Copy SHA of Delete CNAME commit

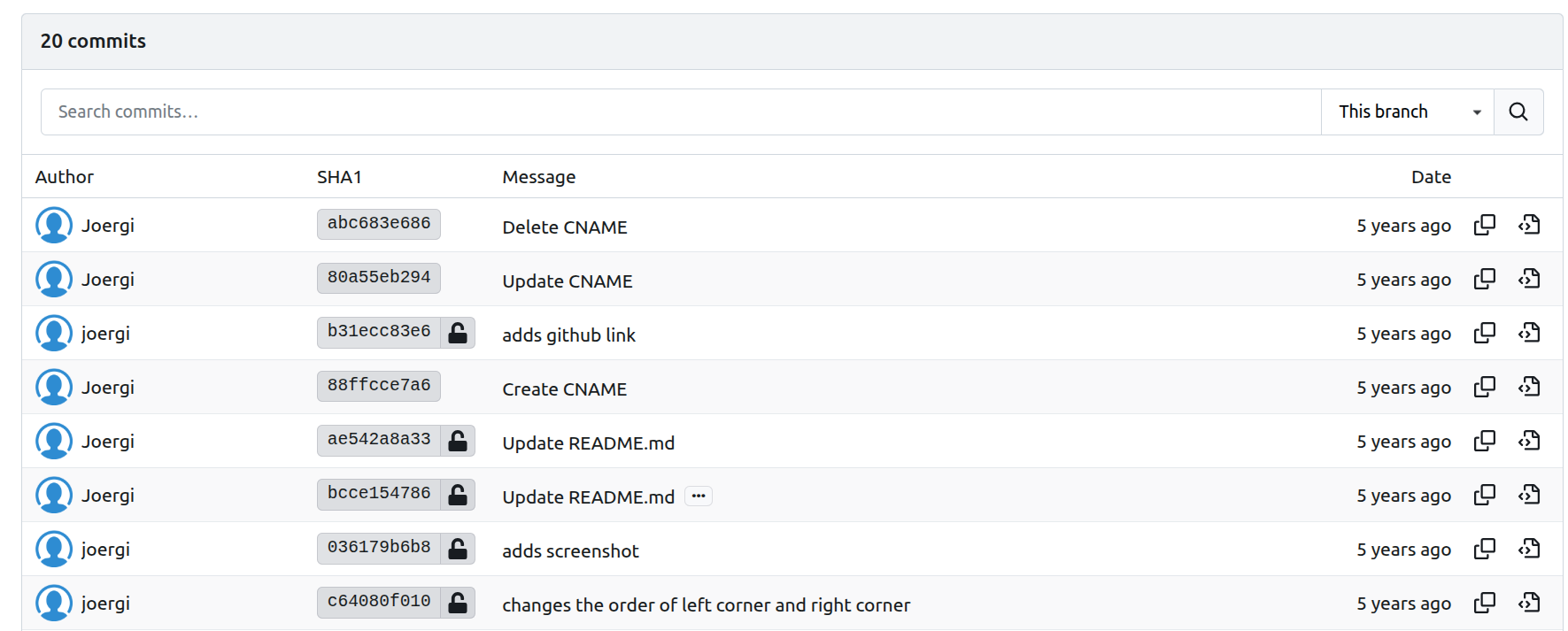click(1484, 225)
